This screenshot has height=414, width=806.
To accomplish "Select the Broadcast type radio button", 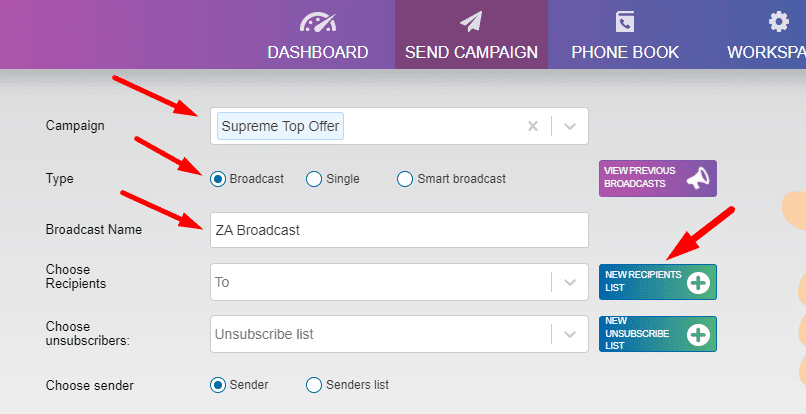I will [218, 179].
